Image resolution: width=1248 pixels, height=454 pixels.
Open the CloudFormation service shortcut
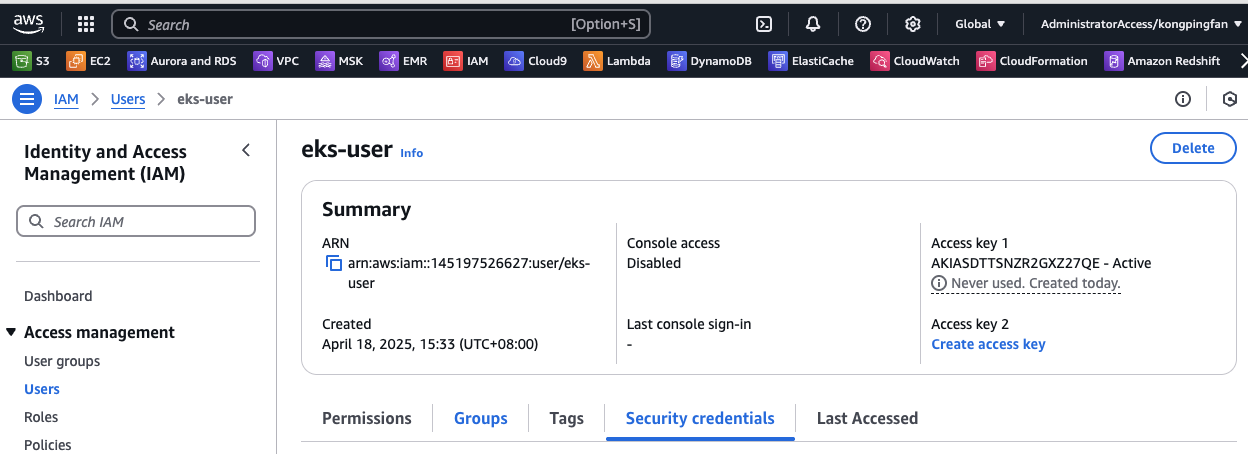pyautogui.click(x=1033, y=61)
